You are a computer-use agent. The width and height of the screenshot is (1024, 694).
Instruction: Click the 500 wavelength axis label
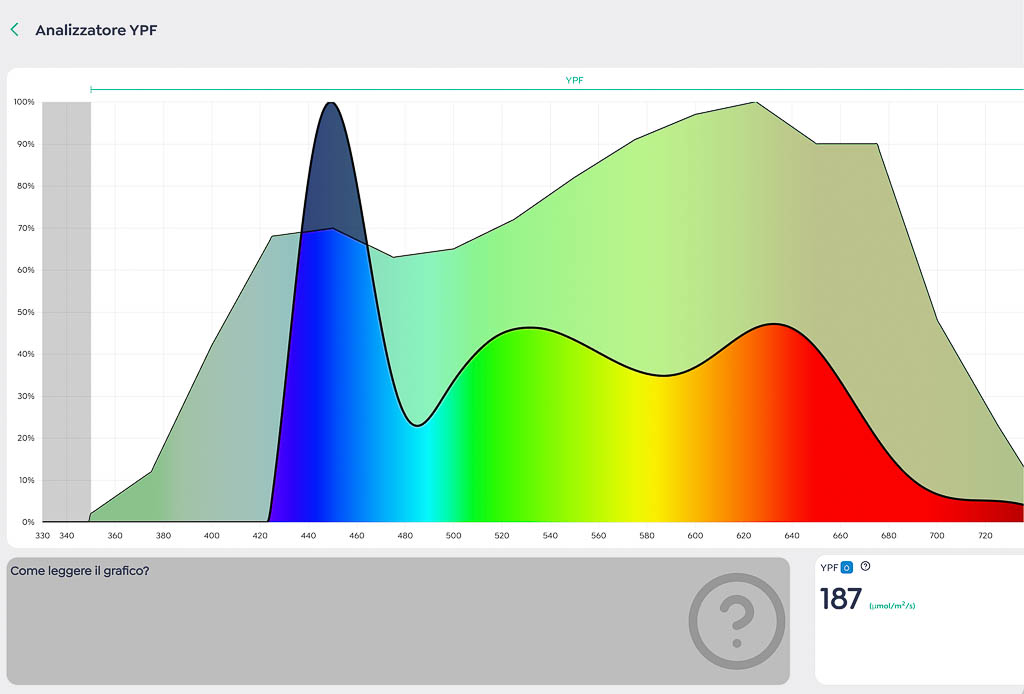click(453, 536)
